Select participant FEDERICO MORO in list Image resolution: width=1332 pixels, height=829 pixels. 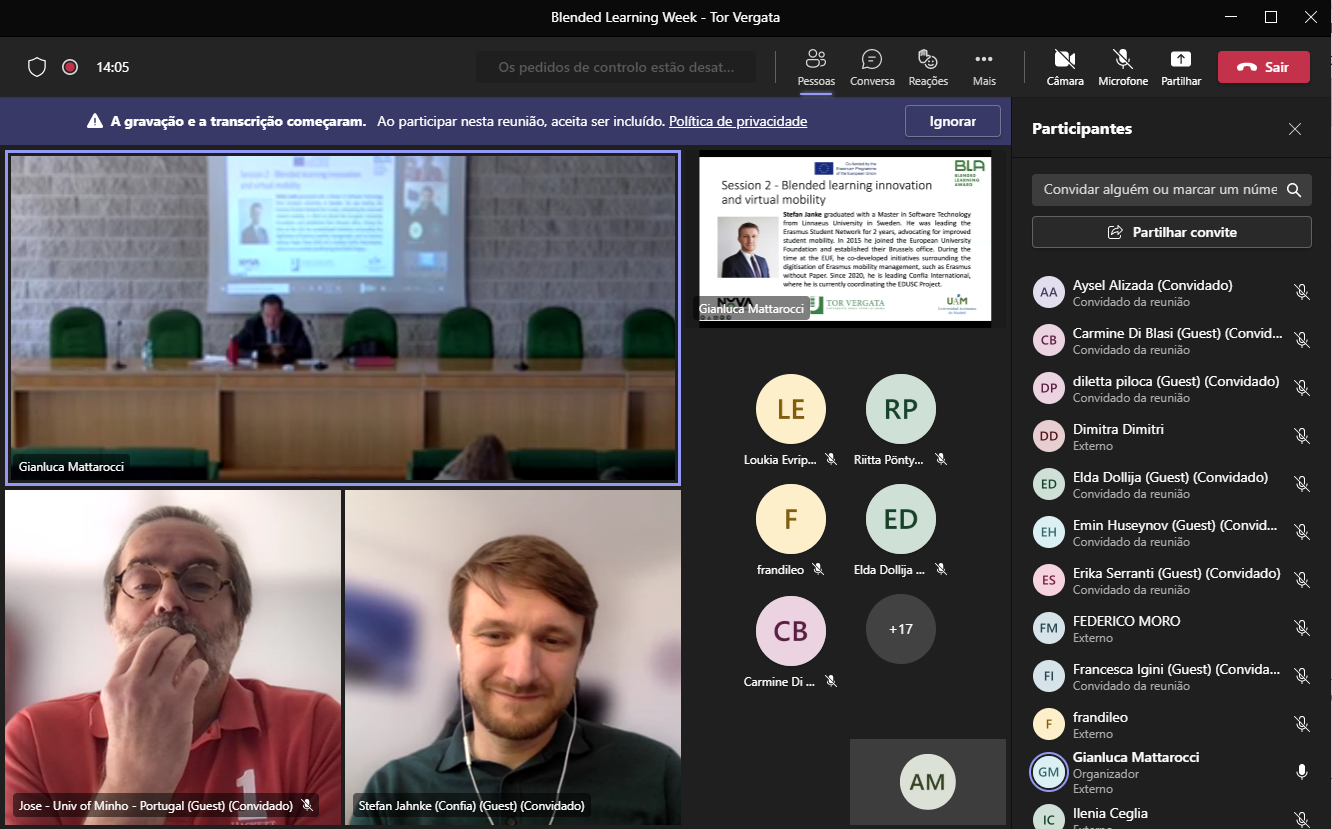pos(1171,628)
